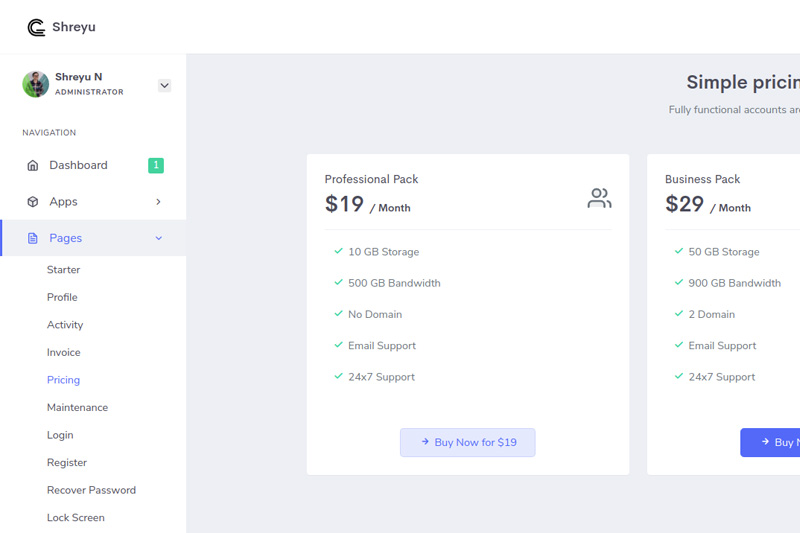This screenshot has width=800, height=533.
Task: Expand the Apps submenu chevron
Action: pyautogui.click(x=158, y=202)
